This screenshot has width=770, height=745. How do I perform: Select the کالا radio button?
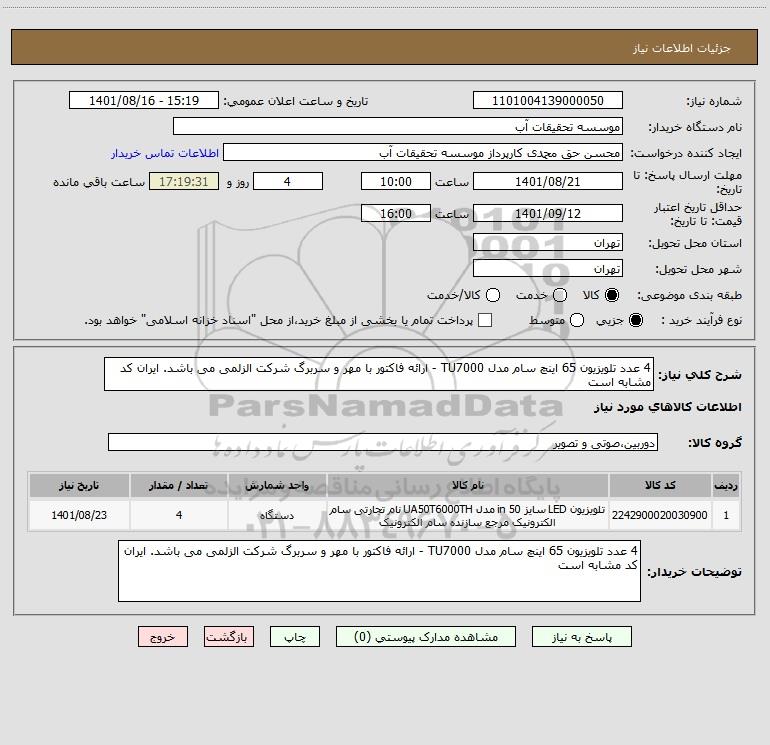(612, 295)
